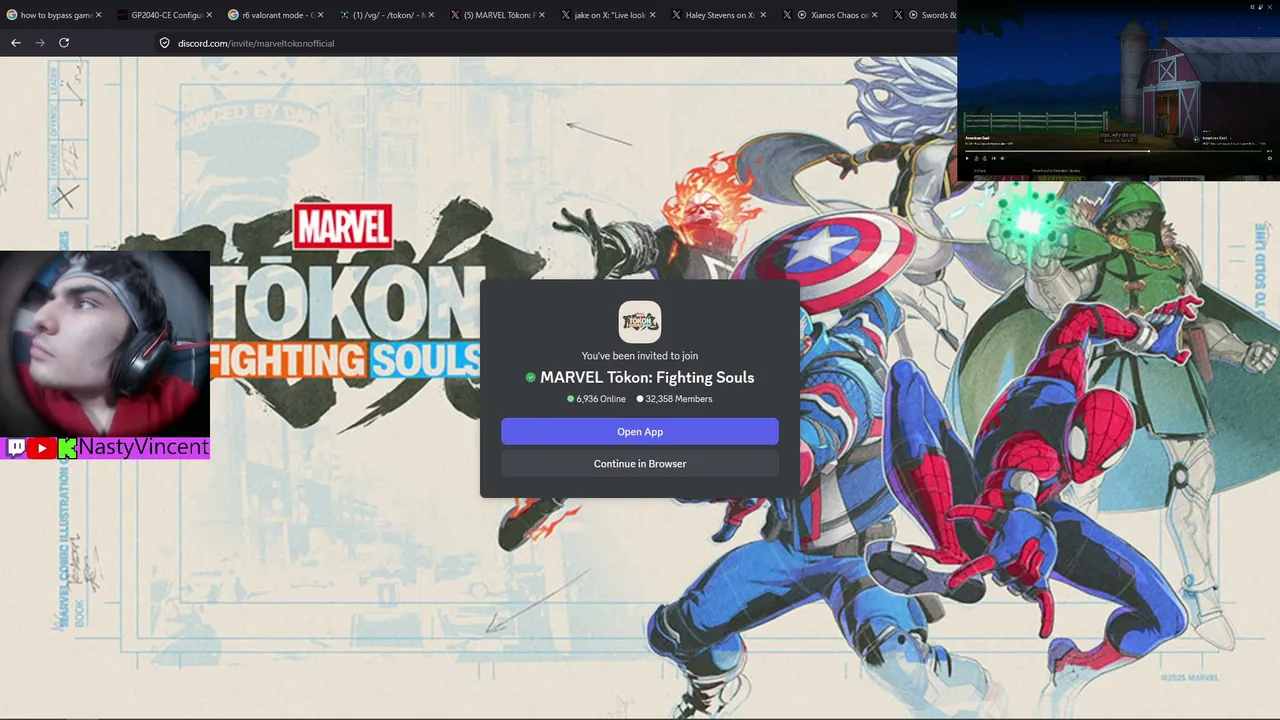
Task: Click the 'MARVEL Tōkon: Fighting Souls' server name
Action: coord(647,378)
